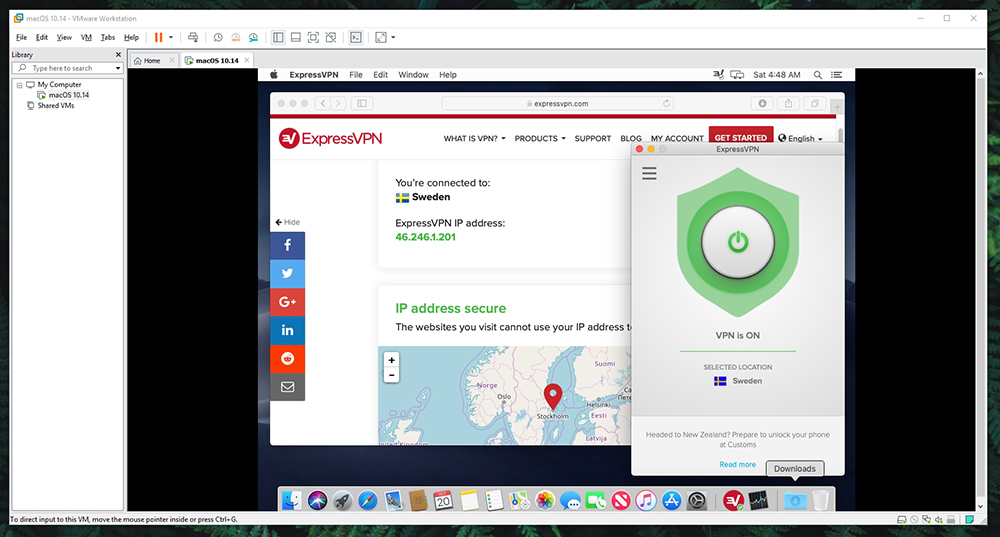Open the English language selector
Image resolution: width=1000 pixels, height=537 pixels.
pos(800,138)
